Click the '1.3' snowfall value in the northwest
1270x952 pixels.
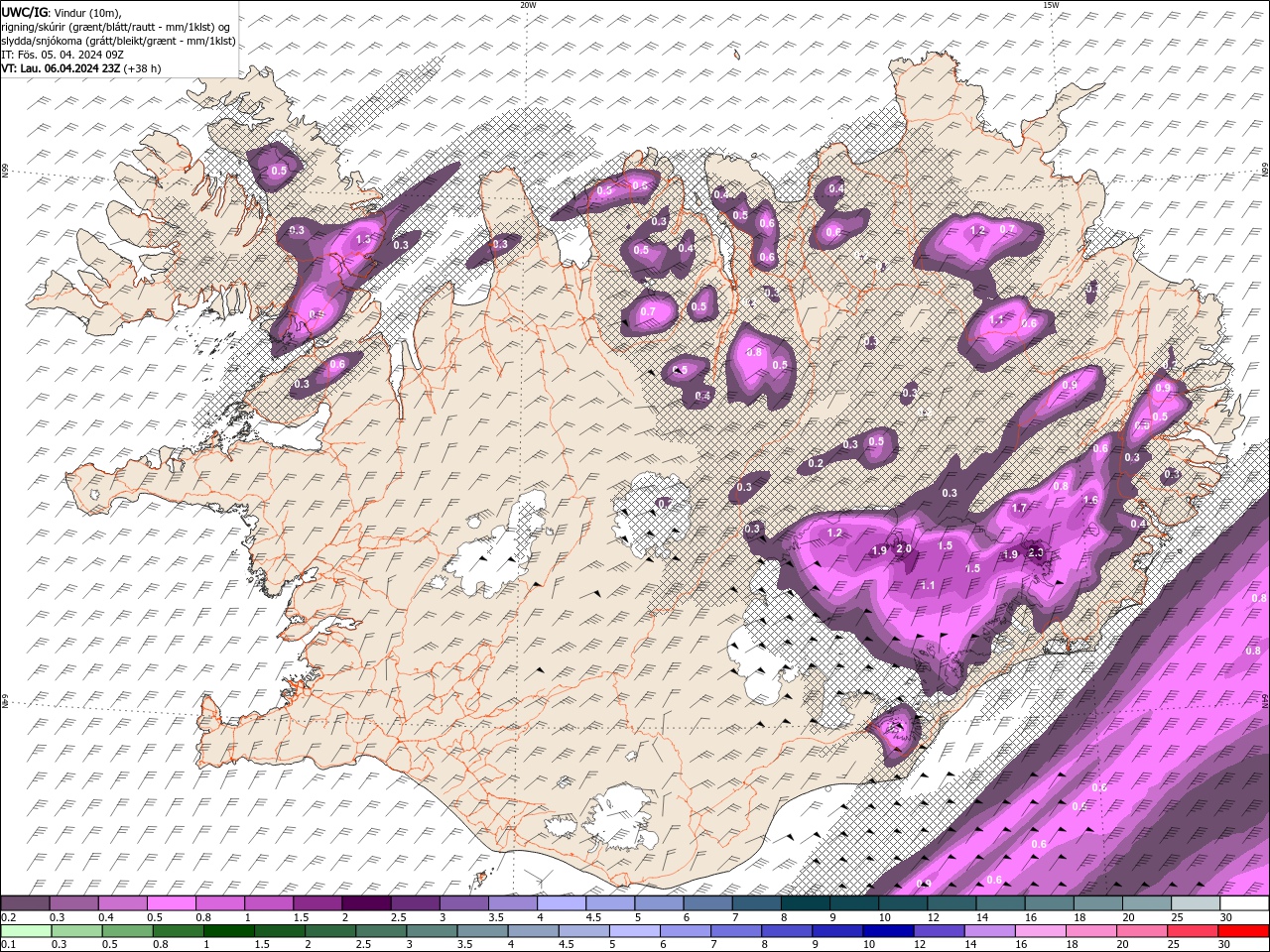tap(363, 239)
